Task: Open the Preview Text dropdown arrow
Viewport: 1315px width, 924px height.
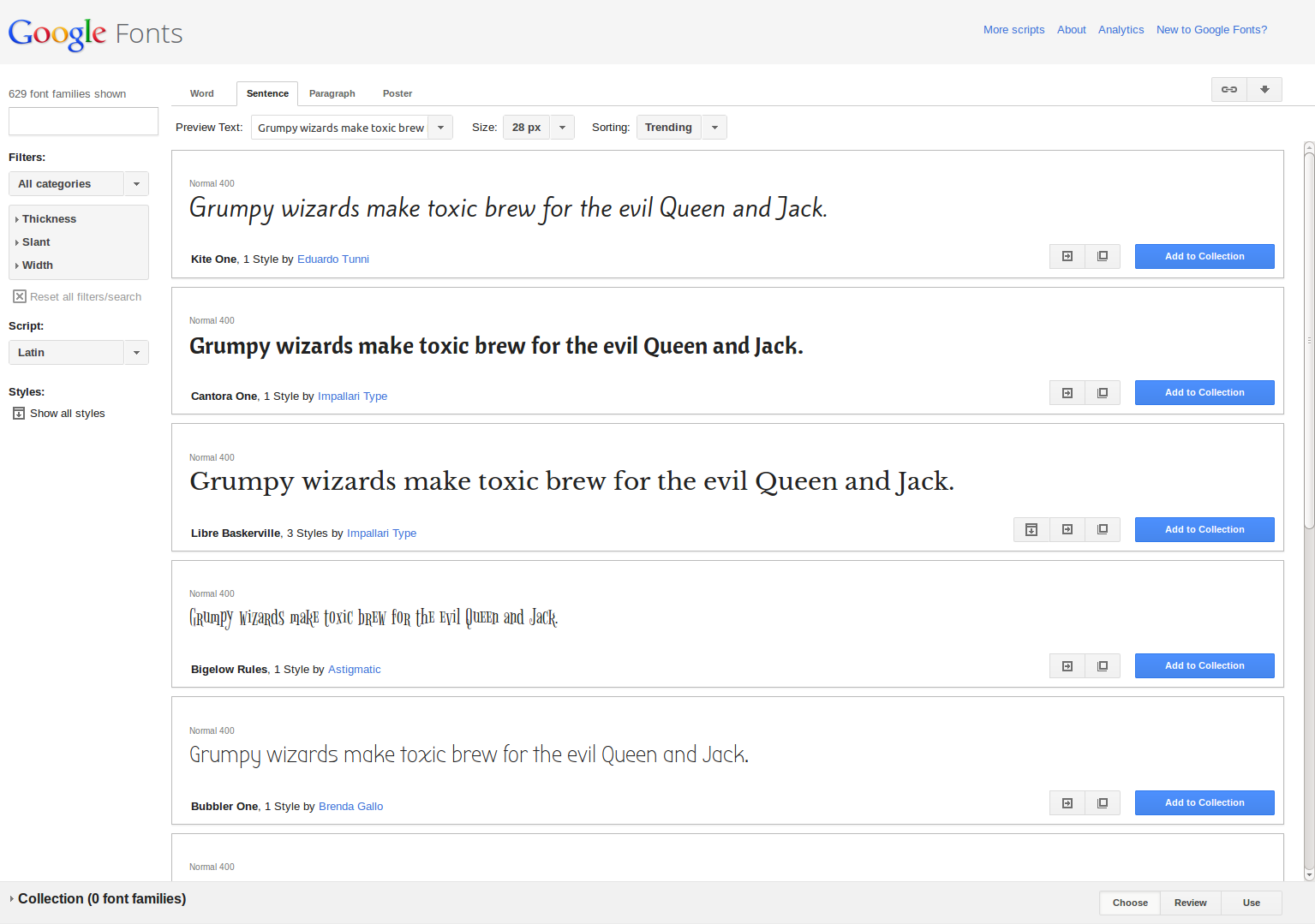Action: [440, 128]
